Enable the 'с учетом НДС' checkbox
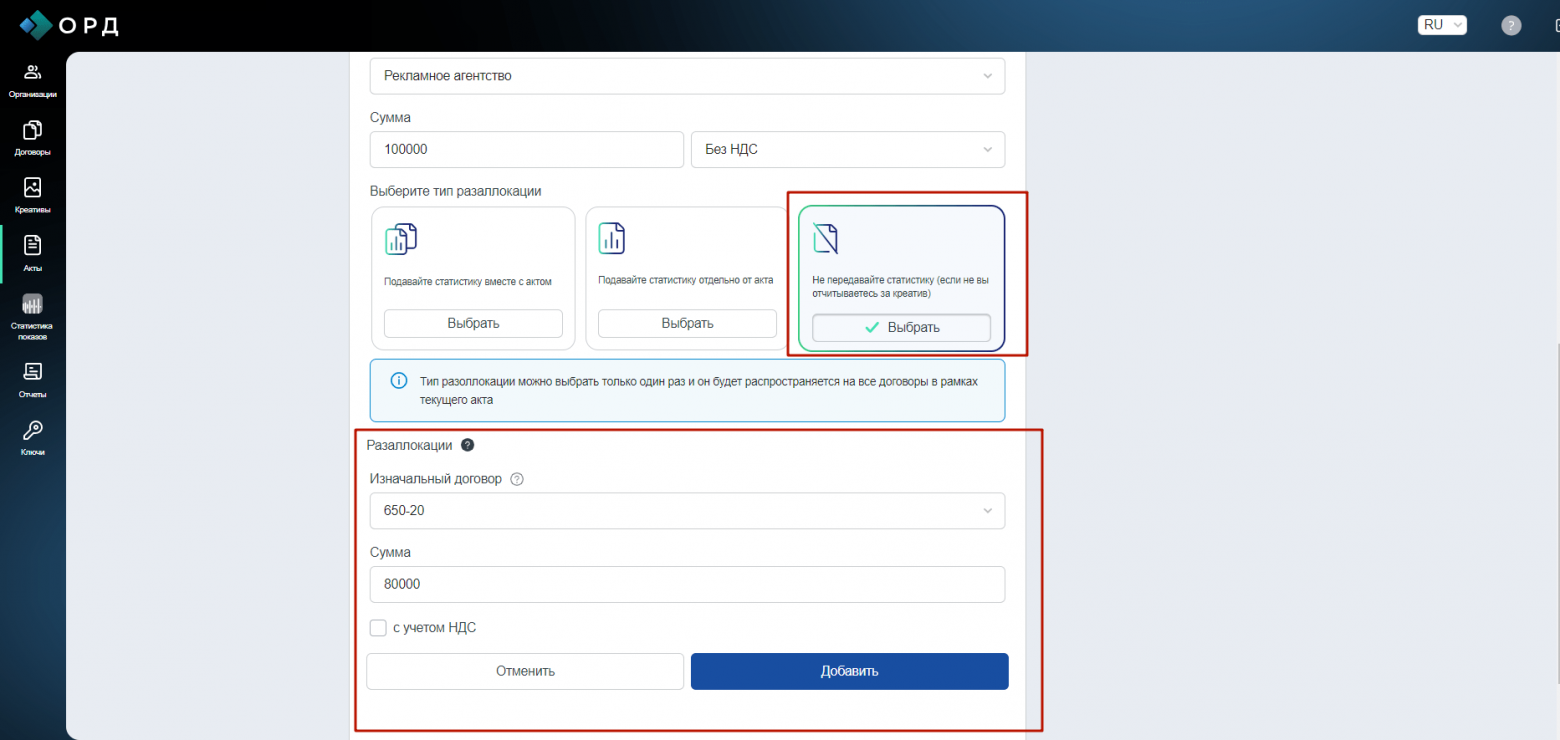 tap(378, 628)
